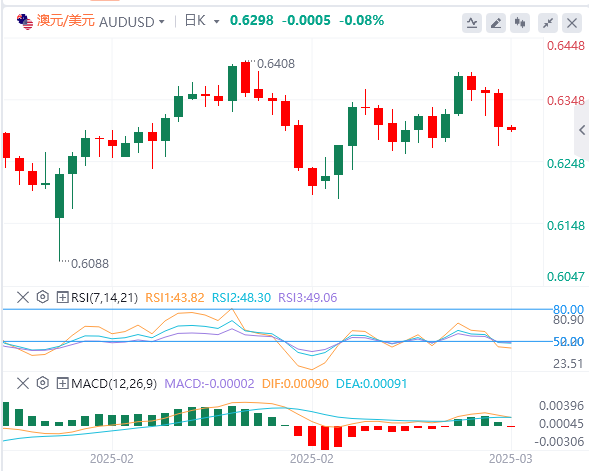
Task: Open the 日K timeframe dropdown
Action: [216, 22]
